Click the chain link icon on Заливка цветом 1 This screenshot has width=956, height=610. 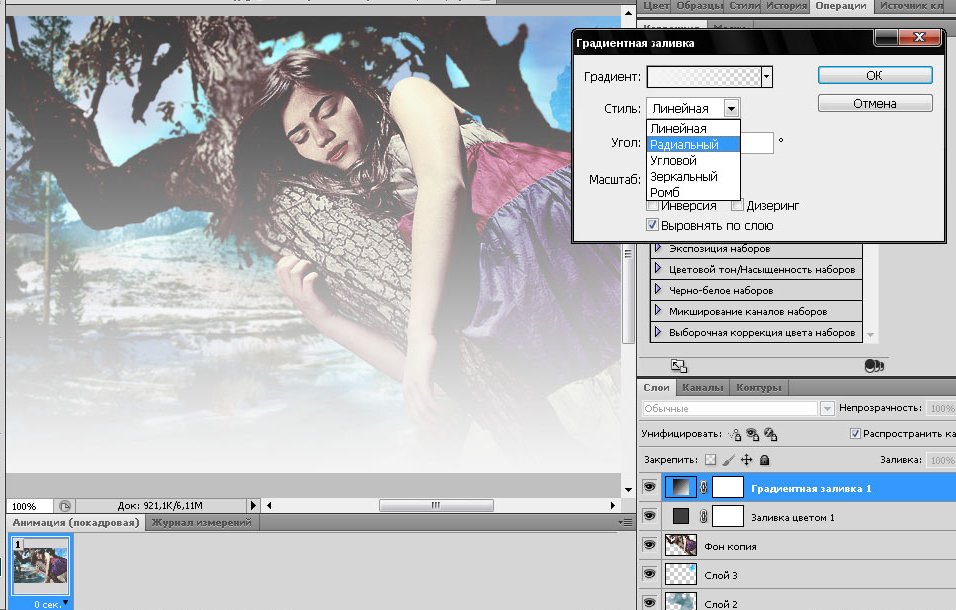pos(704,516)
